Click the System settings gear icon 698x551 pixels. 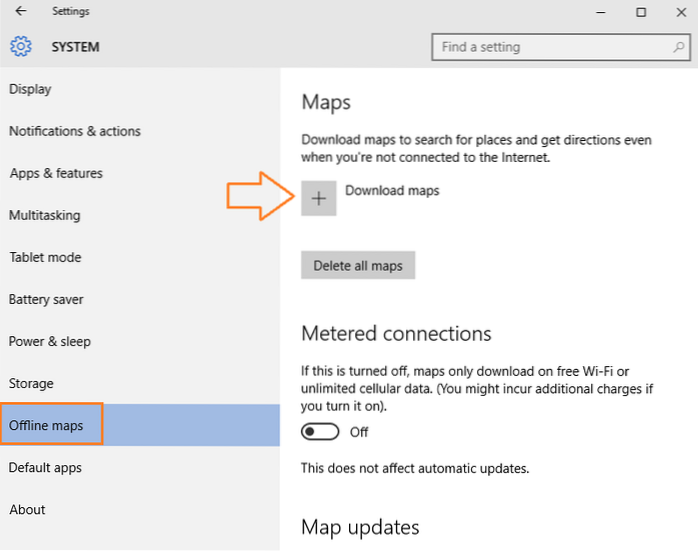pyautogui.click(x=21, y=47)
